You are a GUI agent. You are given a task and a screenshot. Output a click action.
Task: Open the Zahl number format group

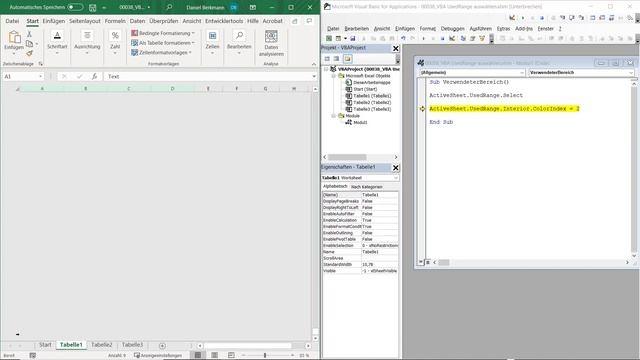click(x=115, y=43)
